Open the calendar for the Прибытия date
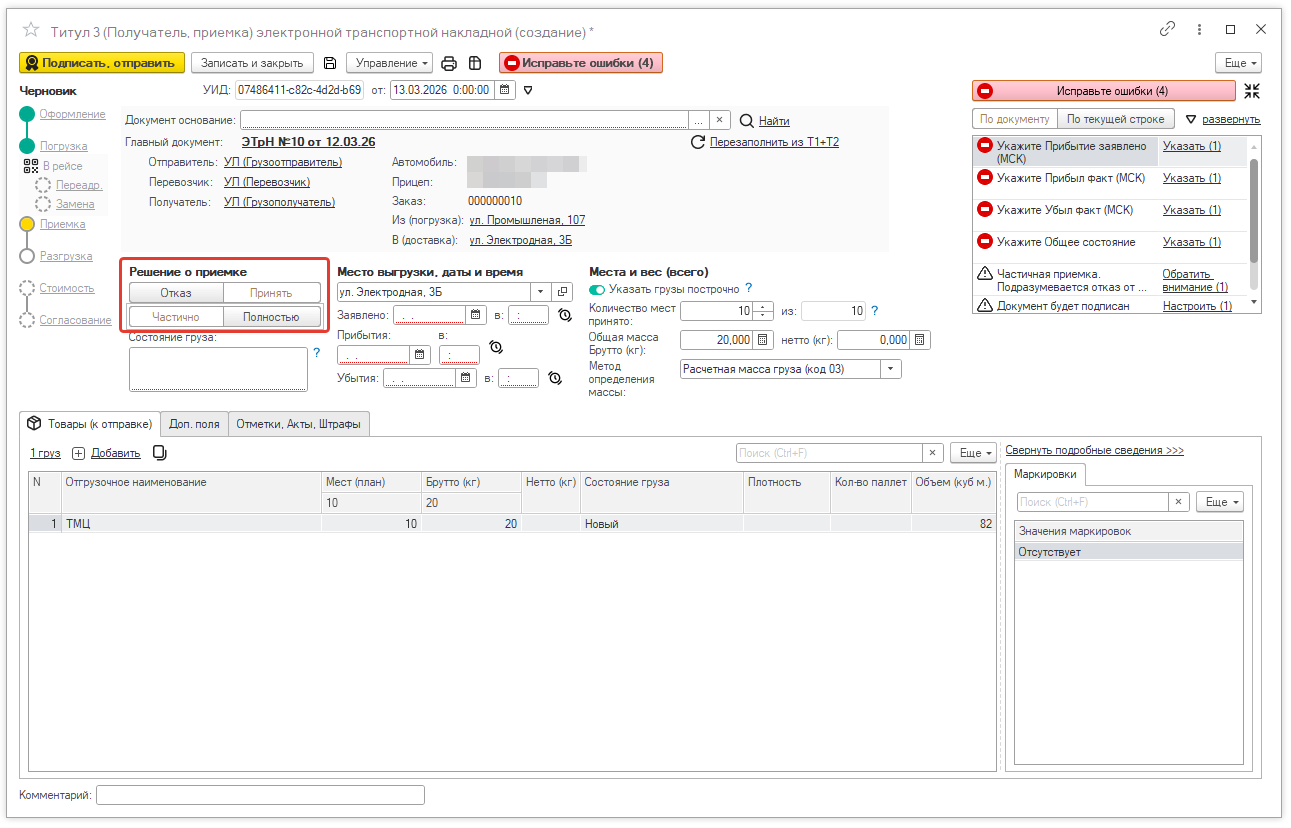This screenshot has width=1291, height=828. click(420, 354)
